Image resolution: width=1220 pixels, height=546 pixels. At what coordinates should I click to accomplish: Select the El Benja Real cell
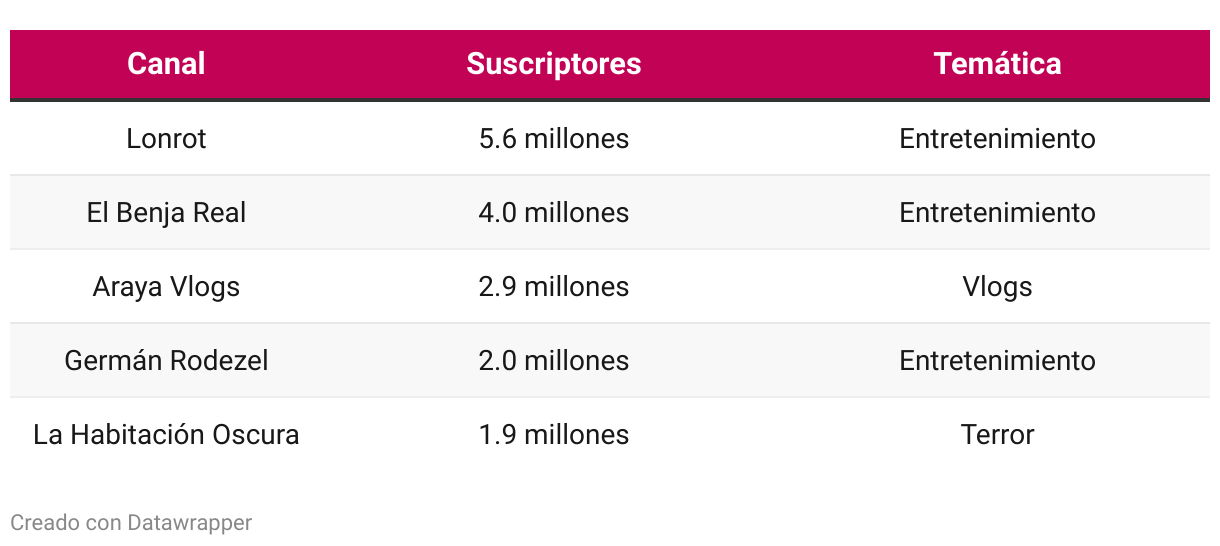(x=166, y=212)
